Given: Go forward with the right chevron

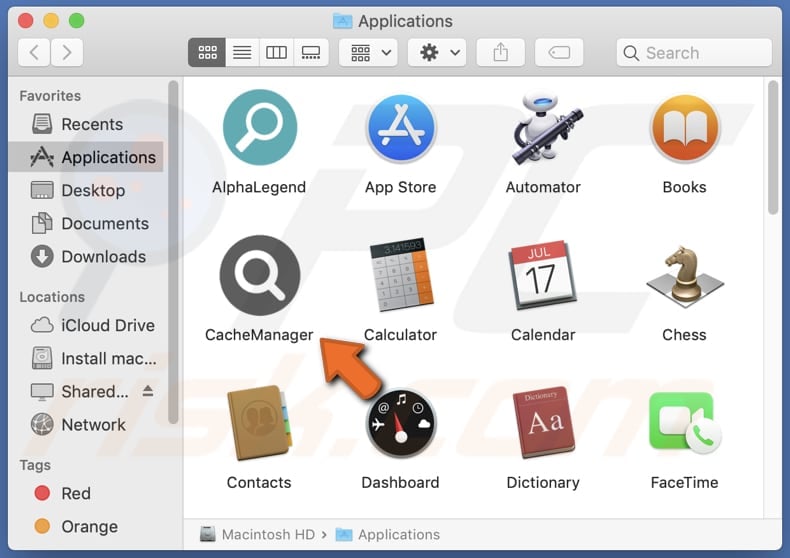Looking at the screenshot, I should click(67, 52).
